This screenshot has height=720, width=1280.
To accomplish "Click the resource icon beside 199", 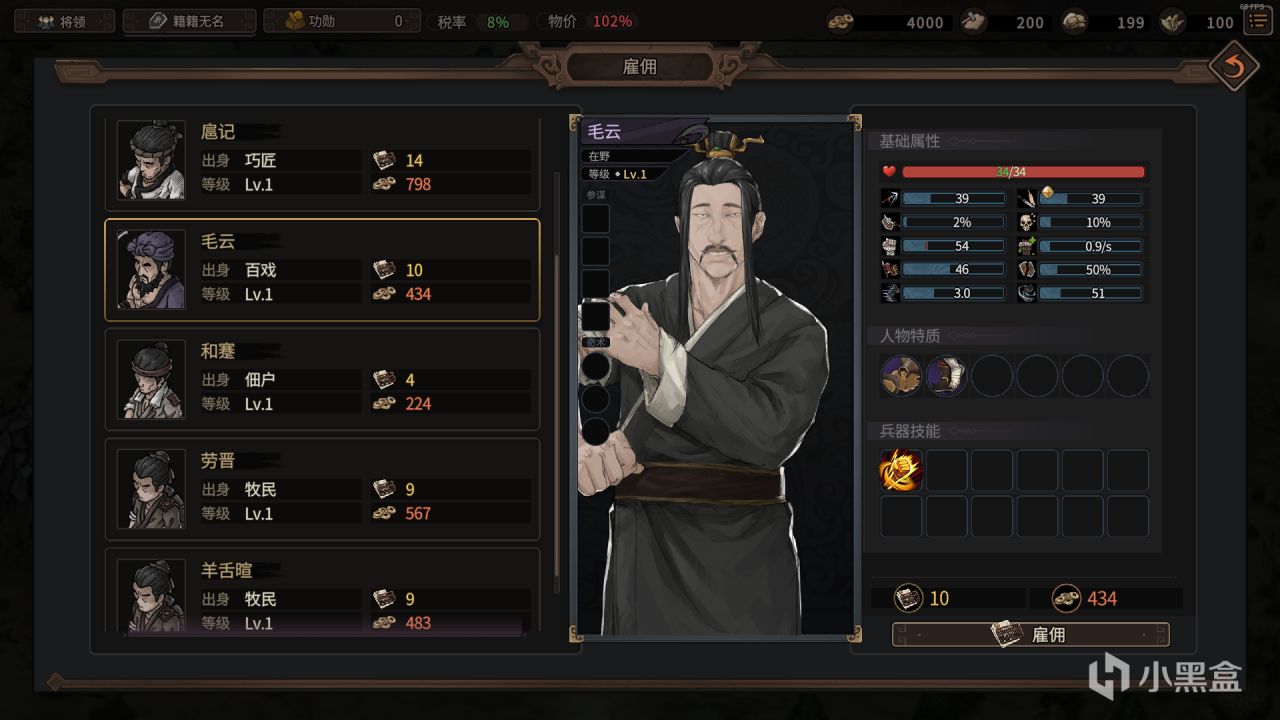I will click(x=1075, y=21).
